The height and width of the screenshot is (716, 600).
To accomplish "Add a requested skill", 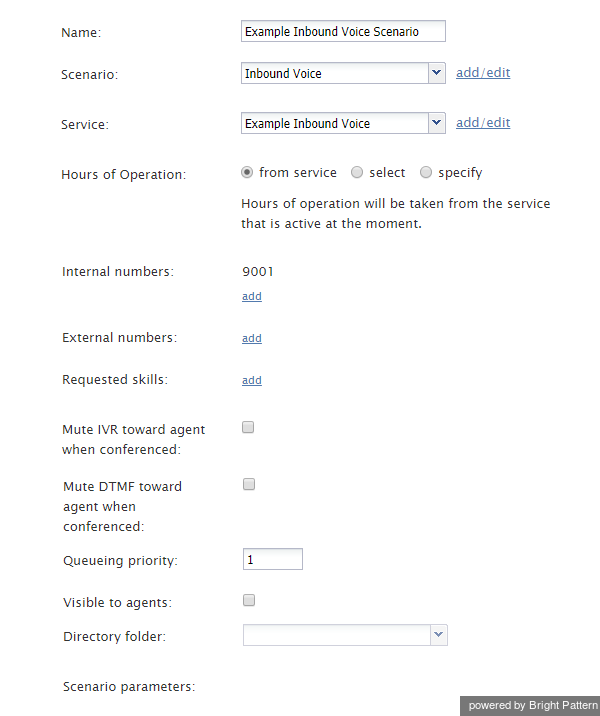I will [252, 381].
